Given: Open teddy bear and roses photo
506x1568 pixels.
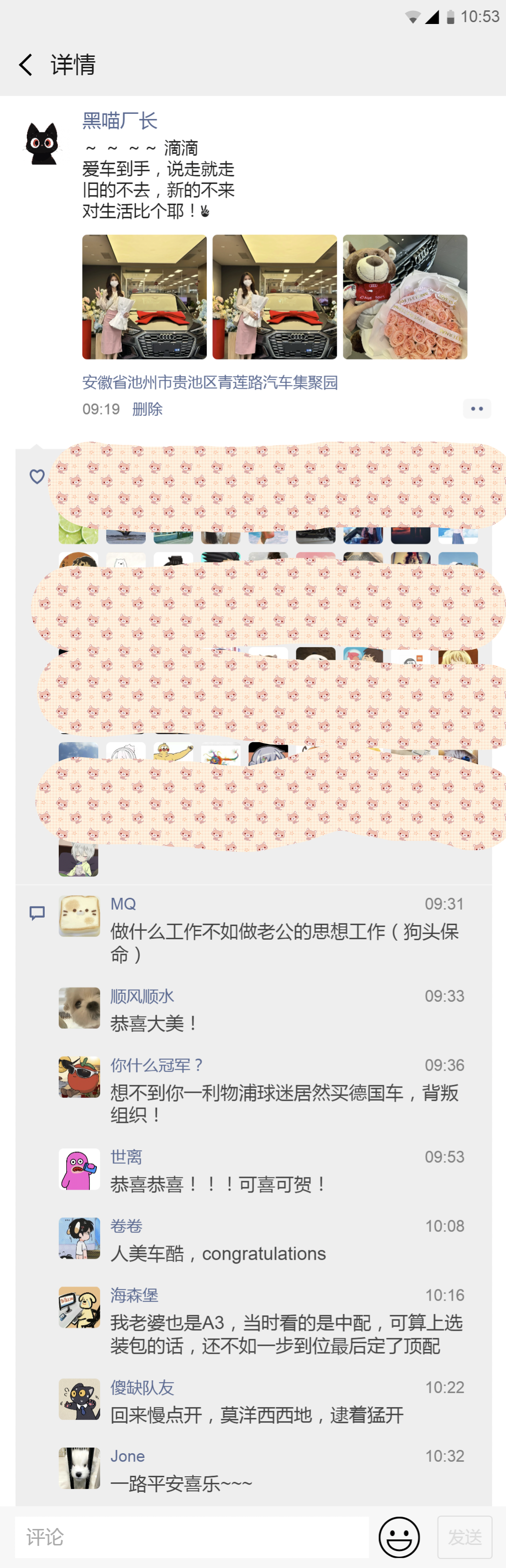Looking at the screenshot, I should click(404, 297).
